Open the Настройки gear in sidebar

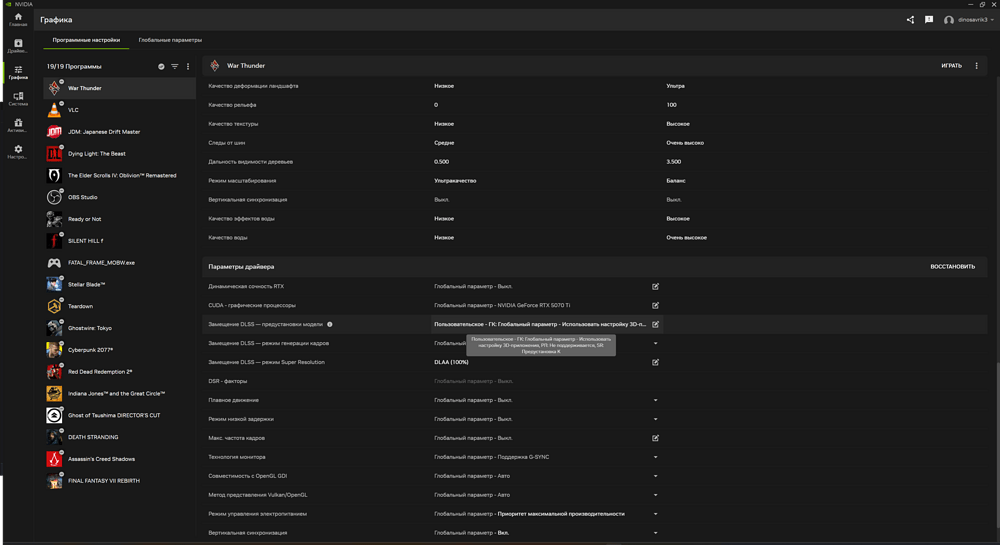point(18,152)
